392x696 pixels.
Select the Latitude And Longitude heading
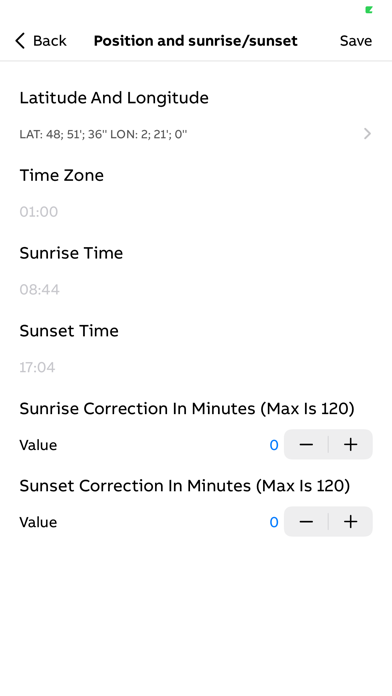tap(114, 98)
